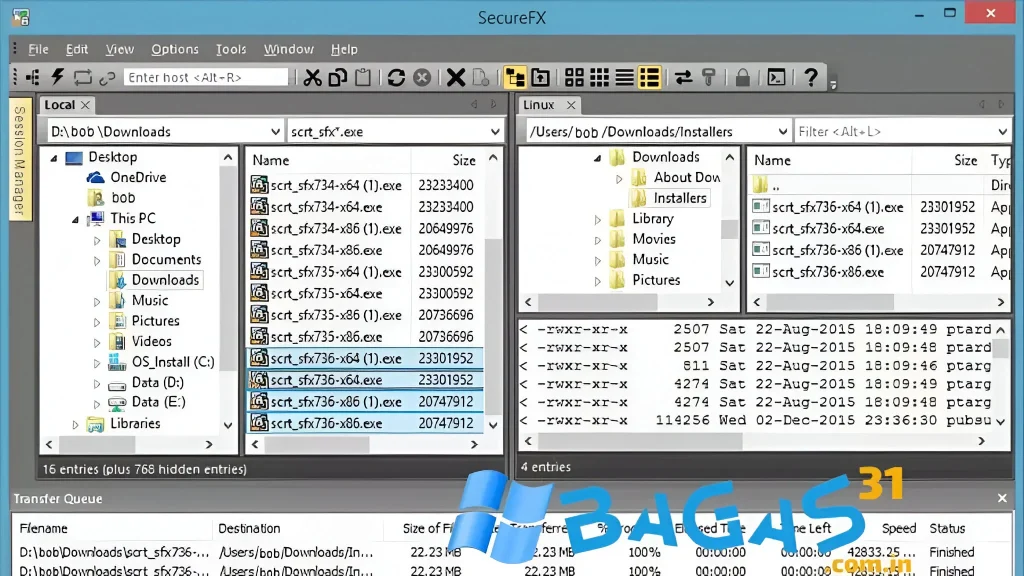The height and width of the screenshot is (576, 1024).
Task: Select the remote Installers folder
Action: tap(680, 198)
